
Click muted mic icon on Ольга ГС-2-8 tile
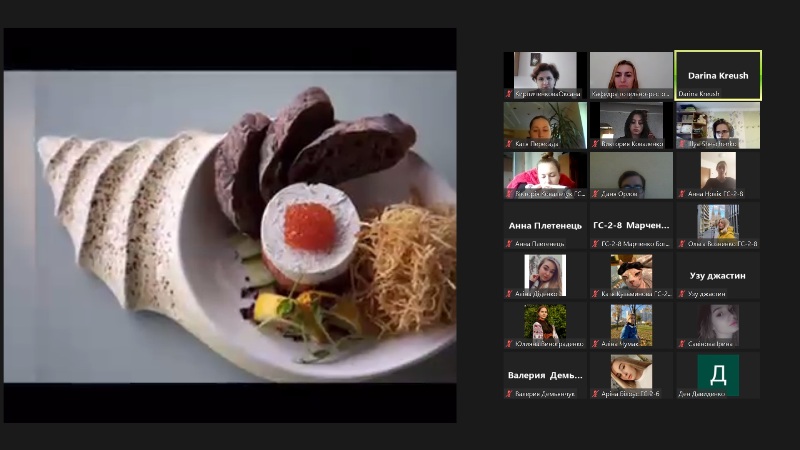[x=682, y=244]
